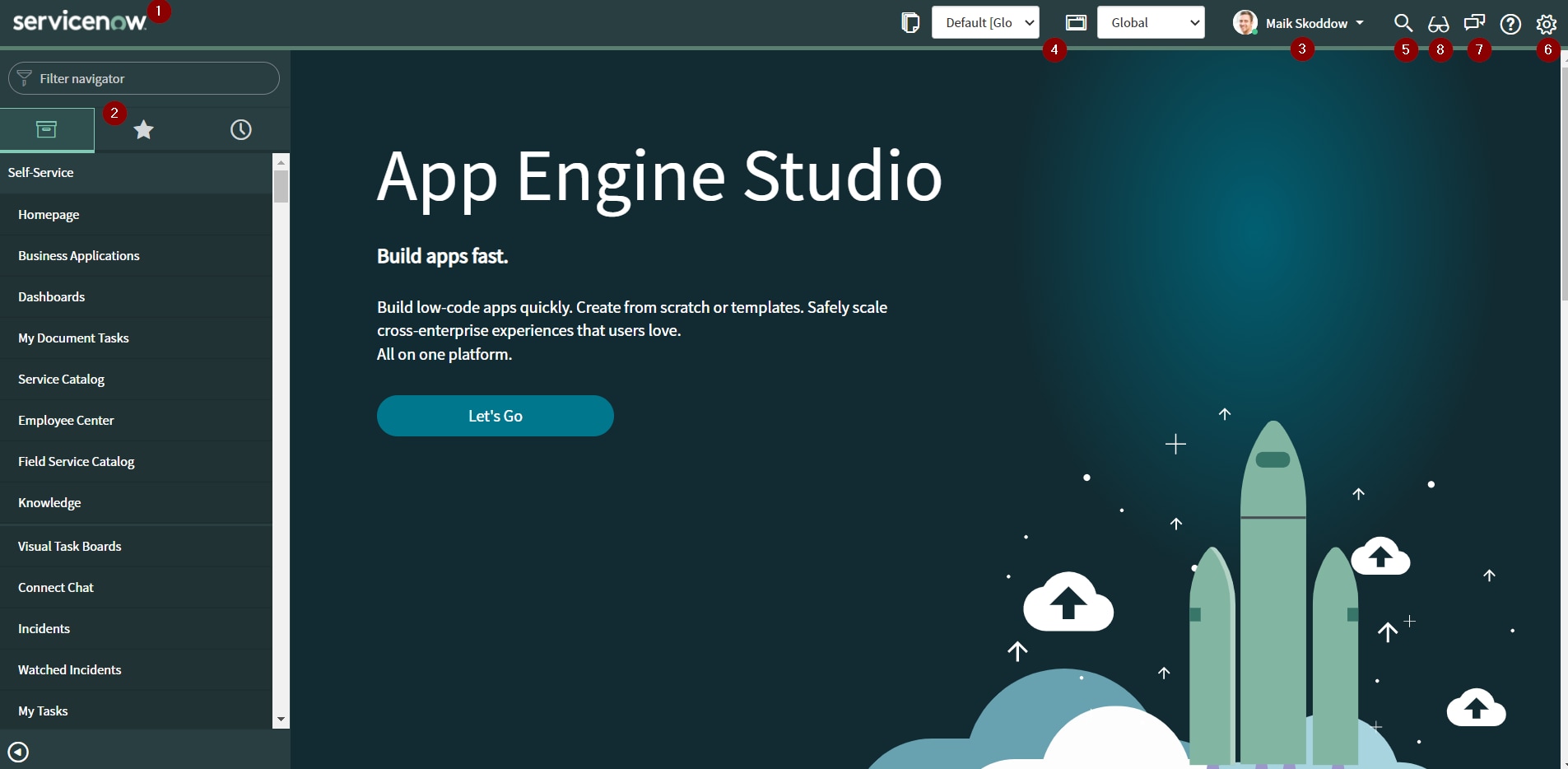Click the update set pages icon
Viewport: 1568px width, 769px height.
911,22
